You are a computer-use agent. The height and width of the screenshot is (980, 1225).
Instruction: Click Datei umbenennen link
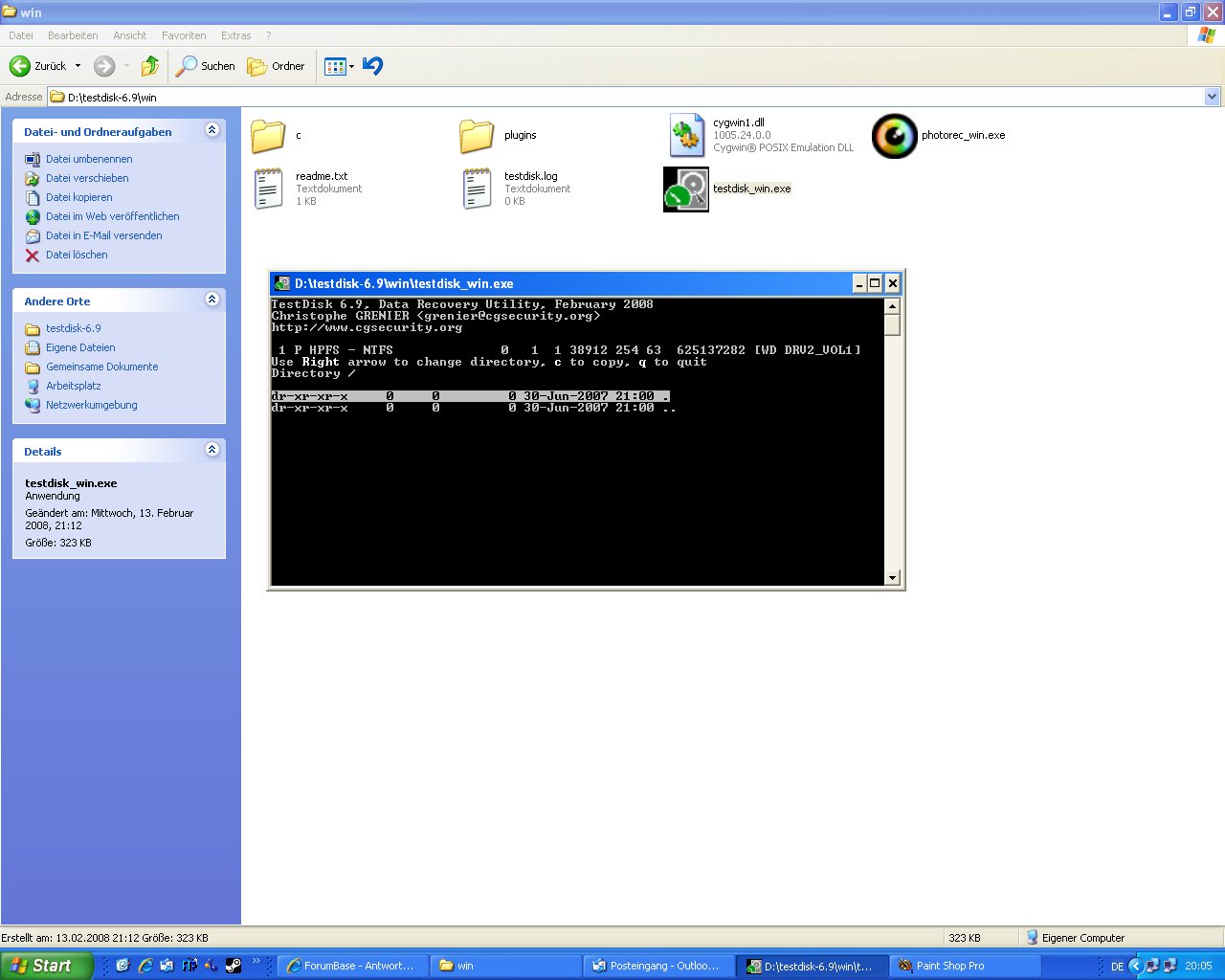[x=89, y=159]
